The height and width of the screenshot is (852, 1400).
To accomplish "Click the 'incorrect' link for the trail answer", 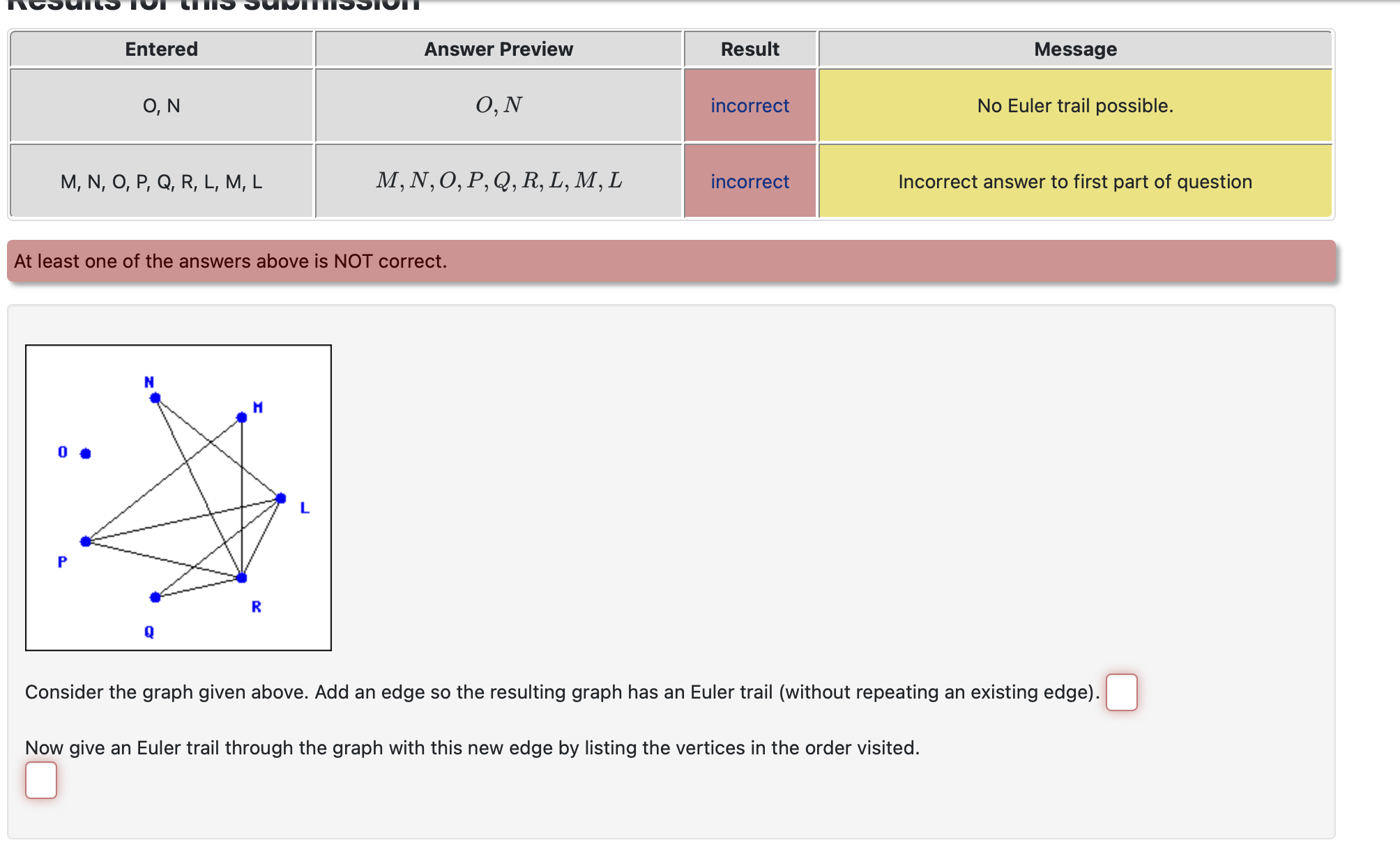I will (x=750, y=182).
